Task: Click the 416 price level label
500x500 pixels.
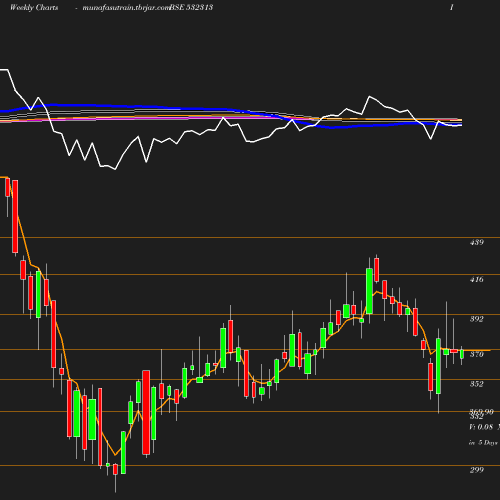Action: pyautogui.click(x=477, y=279)
